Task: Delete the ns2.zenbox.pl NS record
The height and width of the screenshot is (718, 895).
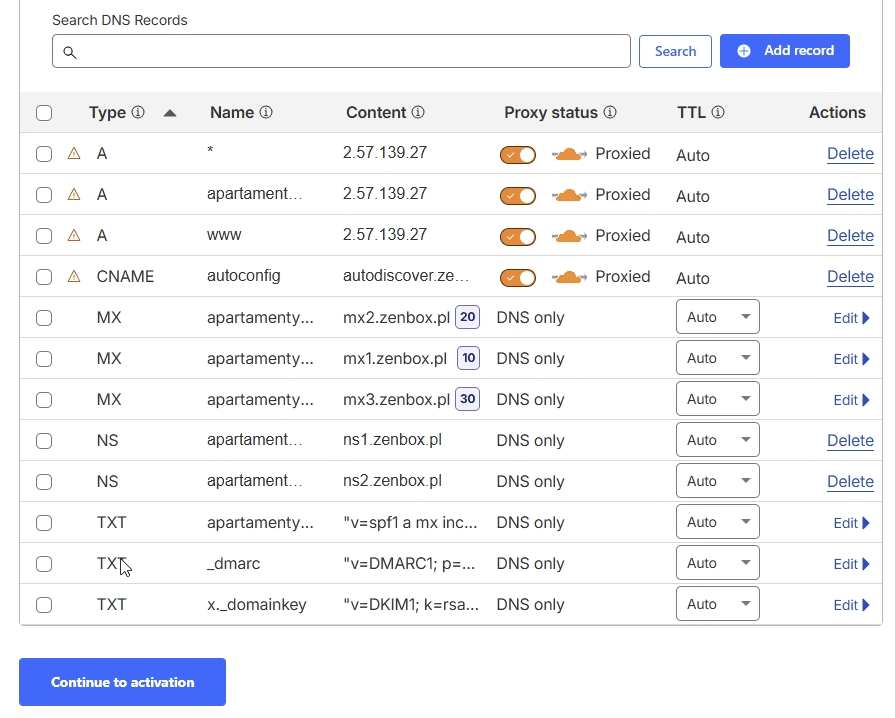Action: coord(850,482)
